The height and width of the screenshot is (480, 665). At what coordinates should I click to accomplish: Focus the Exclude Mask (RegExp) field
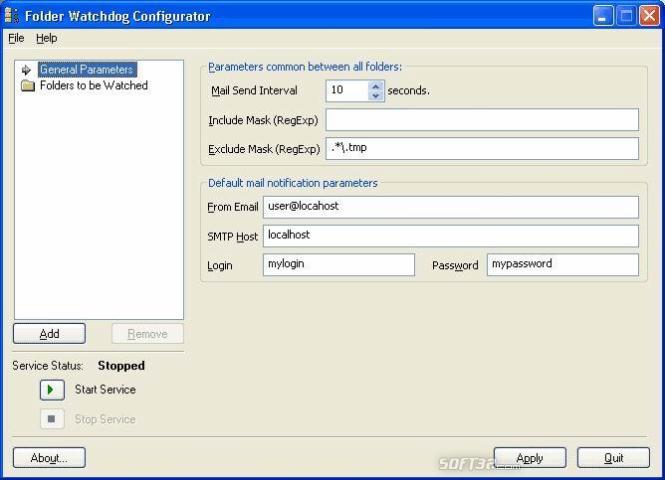pyautogui.click(x=482, y=148)
